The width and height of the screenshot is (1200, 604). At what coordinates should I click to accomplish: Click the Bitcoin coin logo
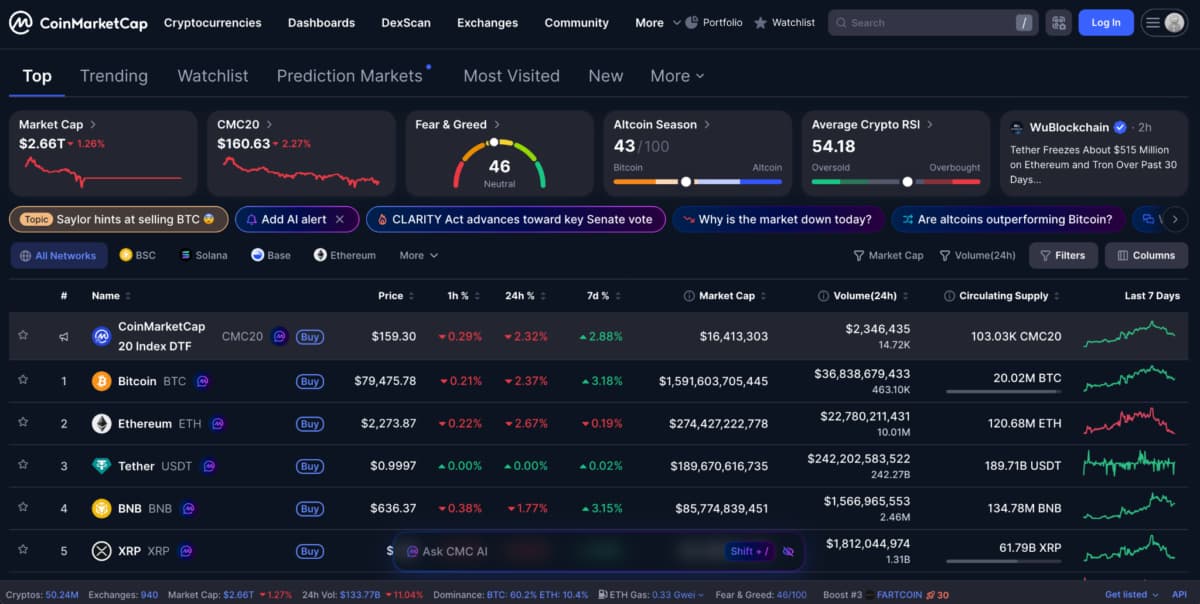101,381
